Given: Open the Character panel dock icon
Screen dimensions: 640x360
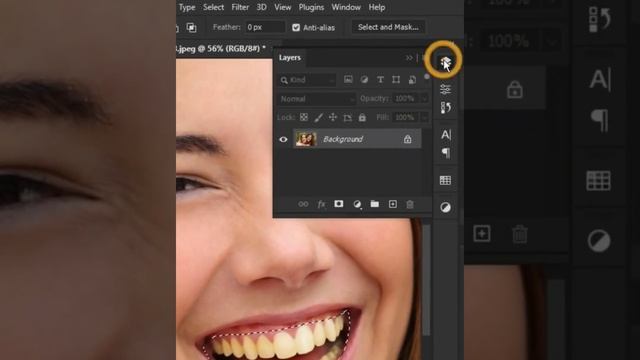Looking at the screenshot, I should pos(445,135).
